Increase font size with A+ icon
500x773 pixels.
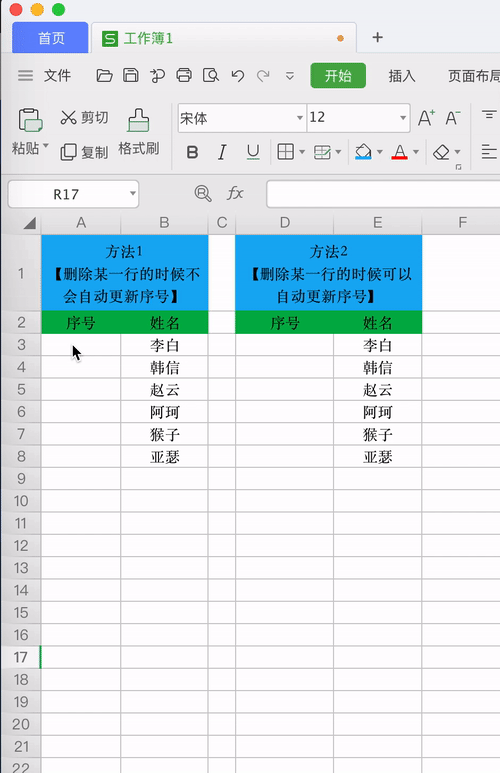point(427,118)
